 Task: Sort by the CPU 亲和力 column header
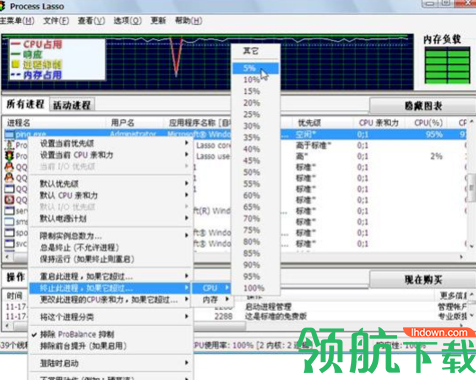coord(379,123)
